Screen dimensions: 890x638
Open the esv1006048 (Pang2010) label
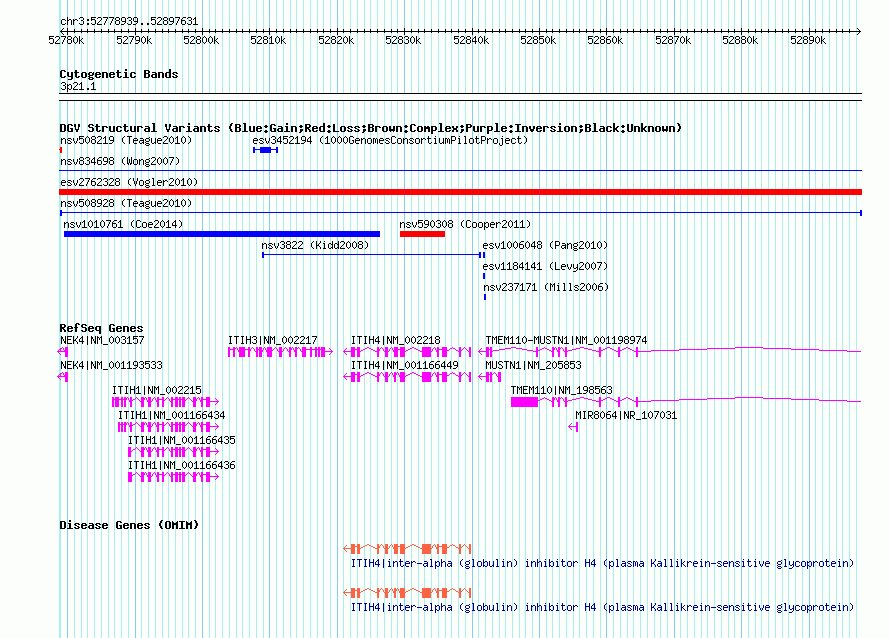point(545,245)
